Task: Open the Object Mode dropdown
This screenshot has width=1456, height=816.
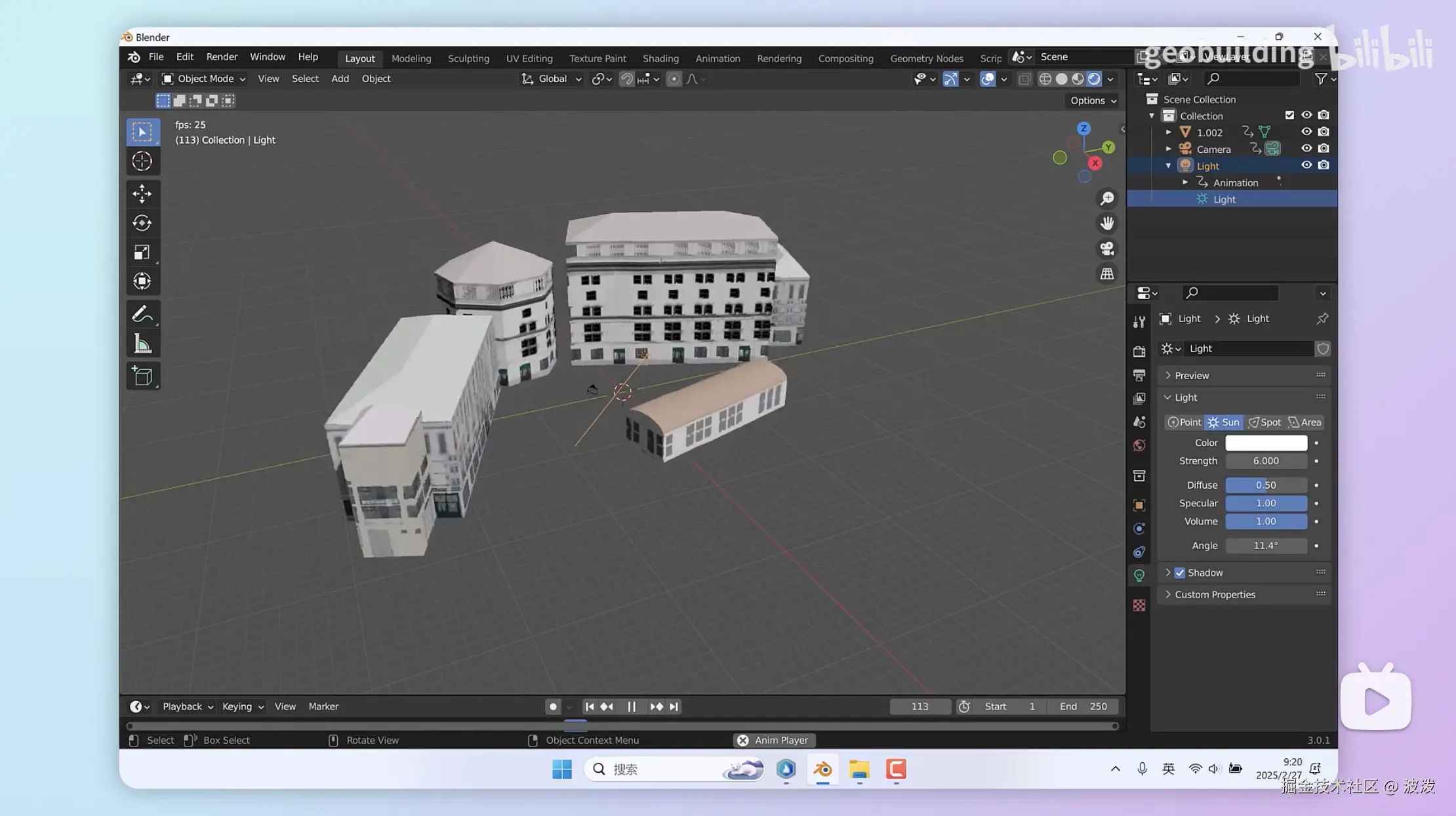Action: tap(204, 79)
